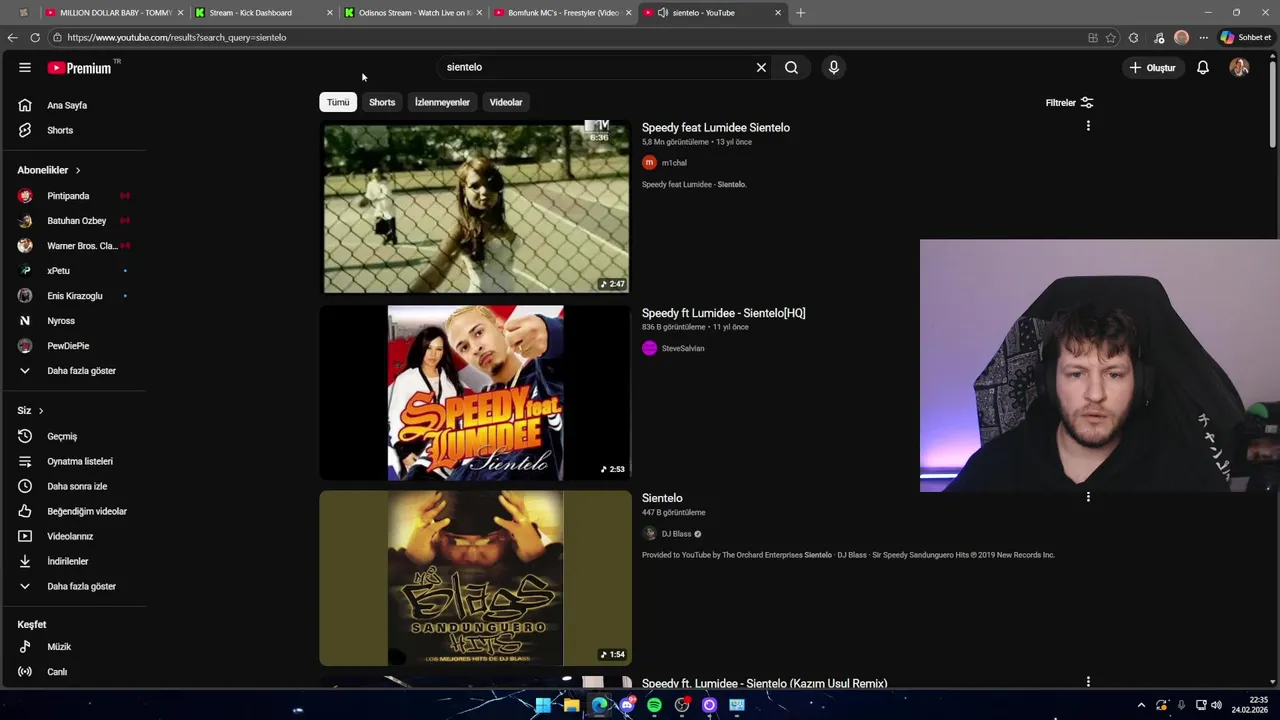
Task: Open the YouTube hamburger guide menu
Action: (x=25, y=67)
